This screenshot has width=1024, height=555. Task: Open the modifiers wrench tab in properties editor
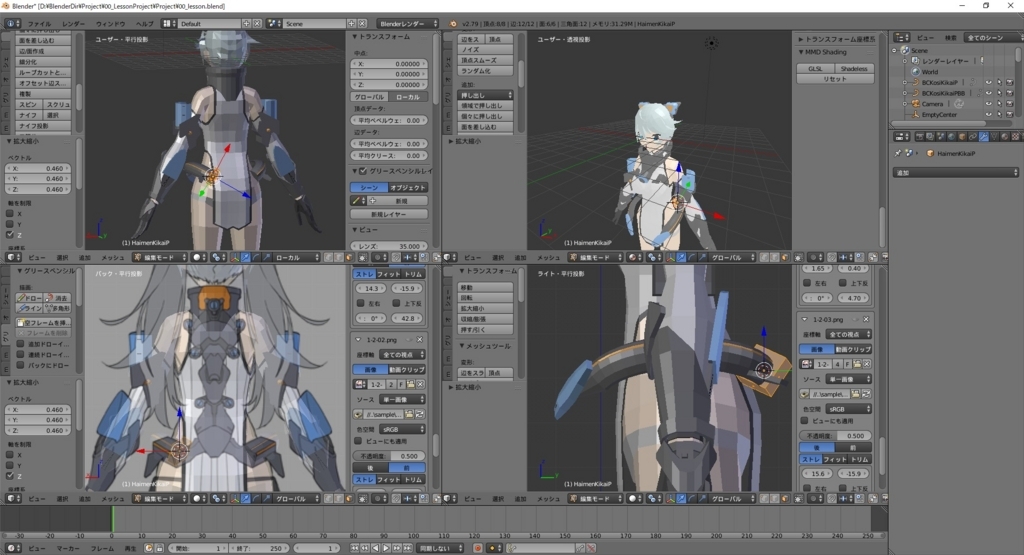pos(984,137)
